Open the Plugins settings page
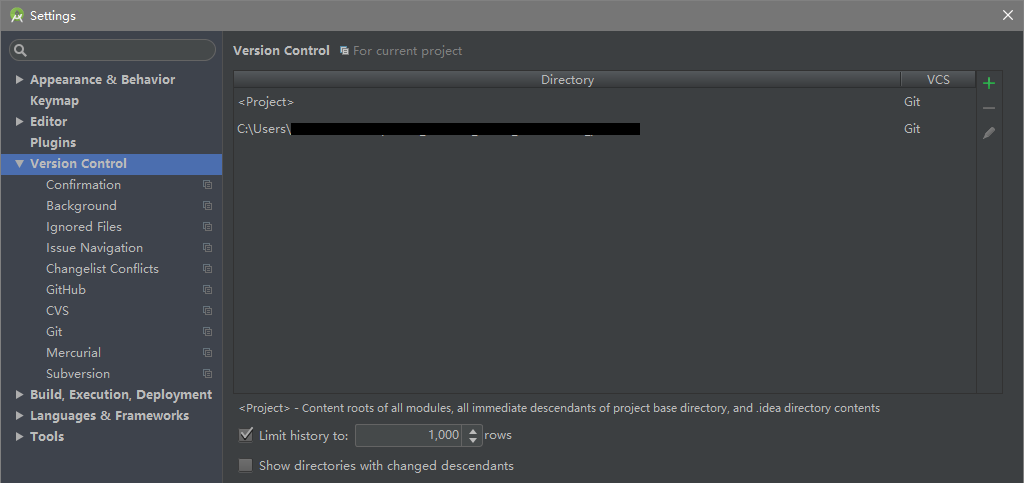 (x=53, y=143)
